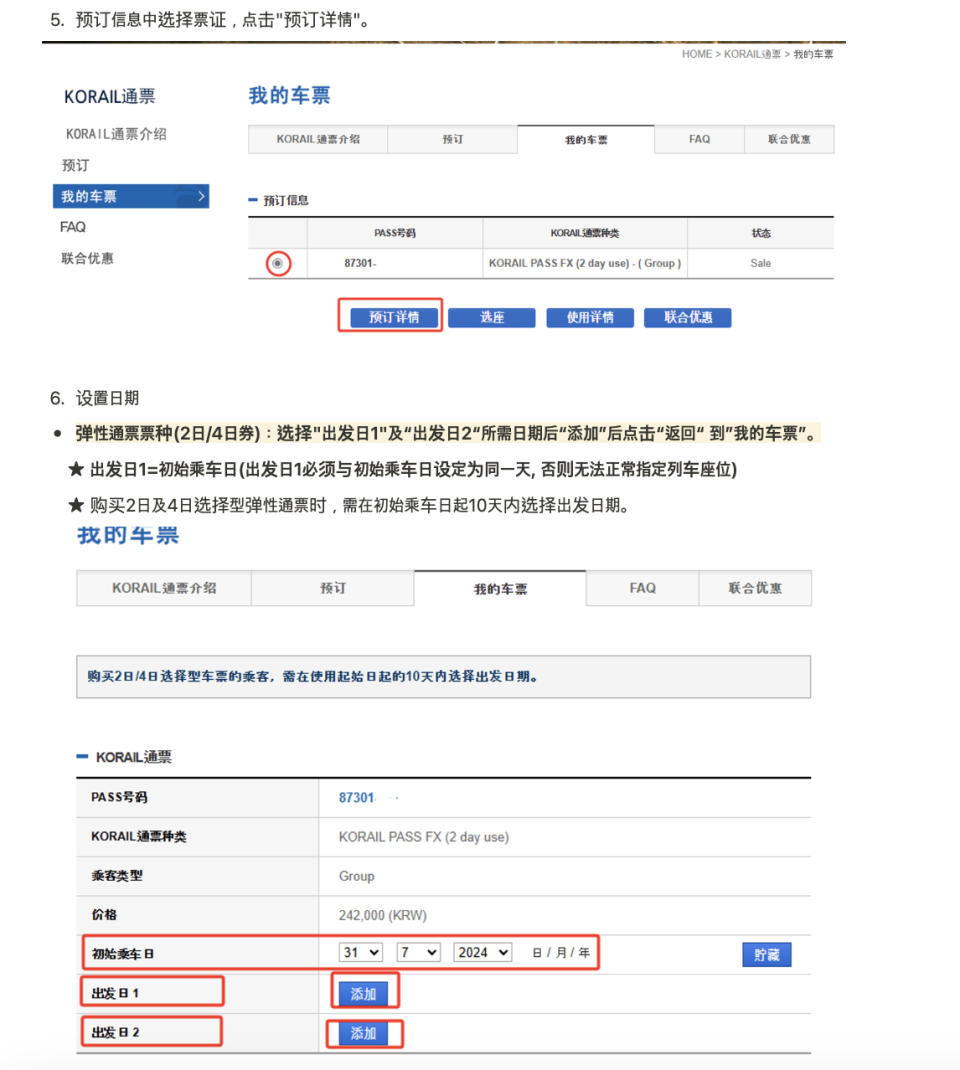Click 'KORAIL PASS FX (2 day use)' in details table

coord(424,837)
